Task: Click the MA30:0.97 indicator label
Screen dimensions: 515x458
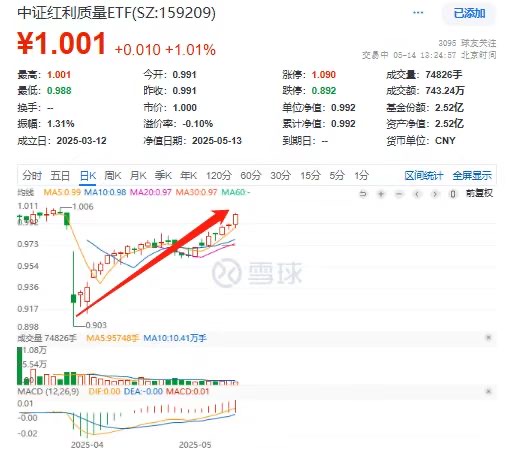Action: [196, 192]
